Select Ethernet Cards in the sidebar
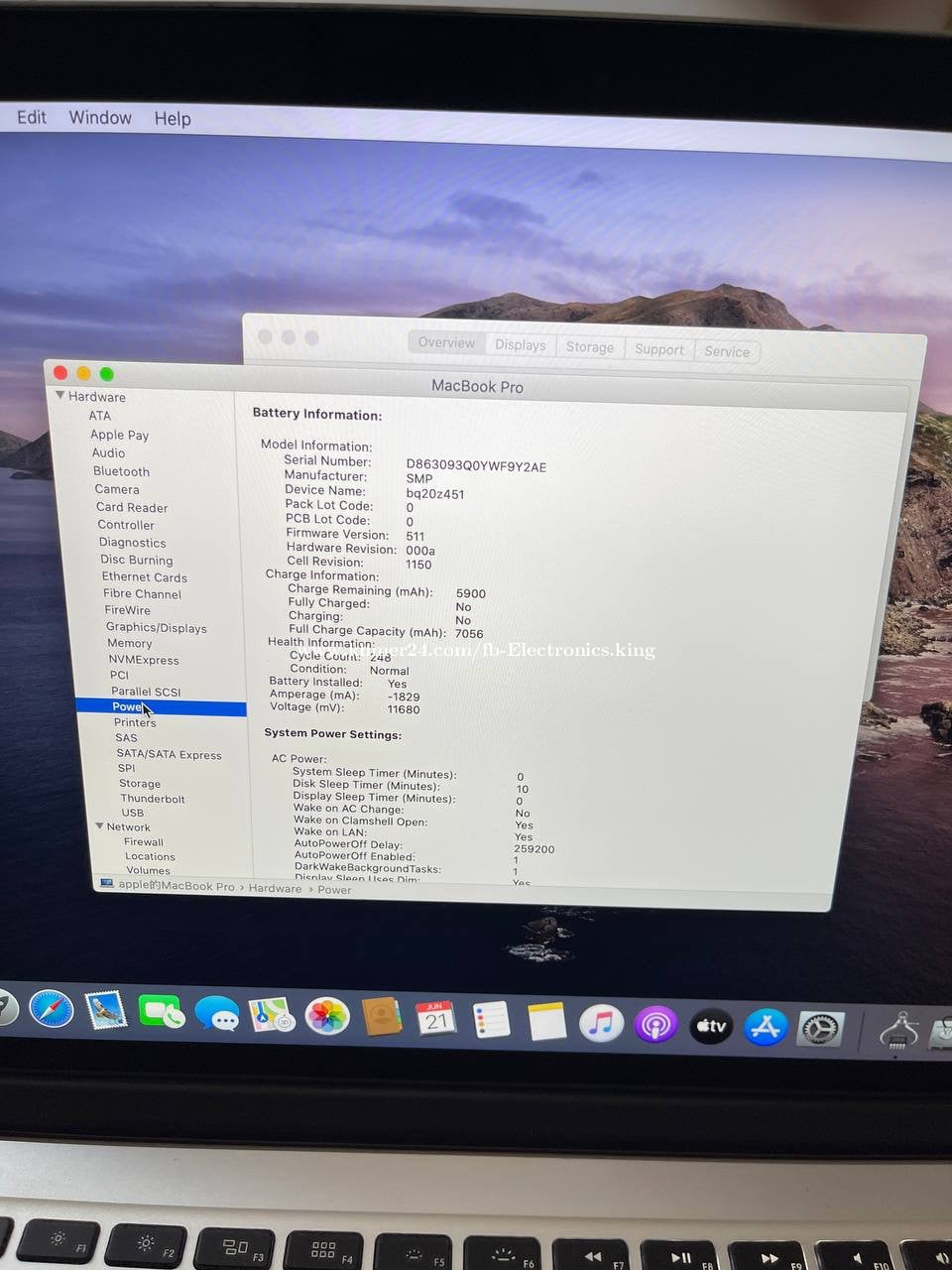Screen dimensions: 952x1270 tap(145, 576)
